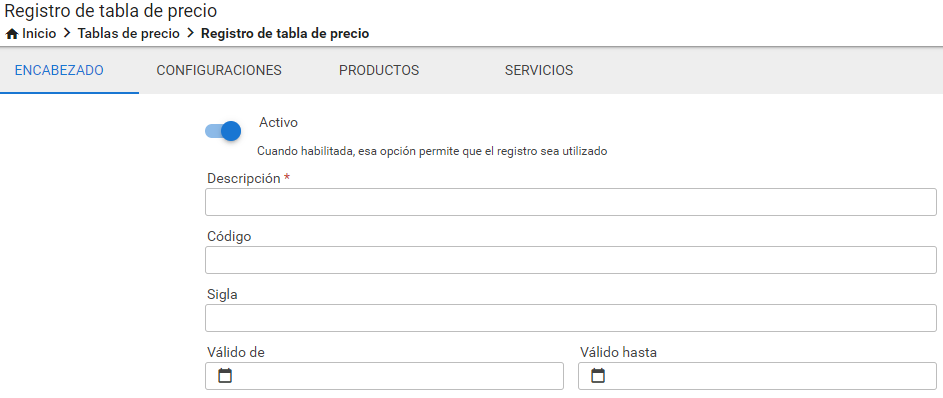This screenshot has width=943, height=398.
Task: Go back to Tablas de precio breadcrumb
Action: [x=129, y=34]
